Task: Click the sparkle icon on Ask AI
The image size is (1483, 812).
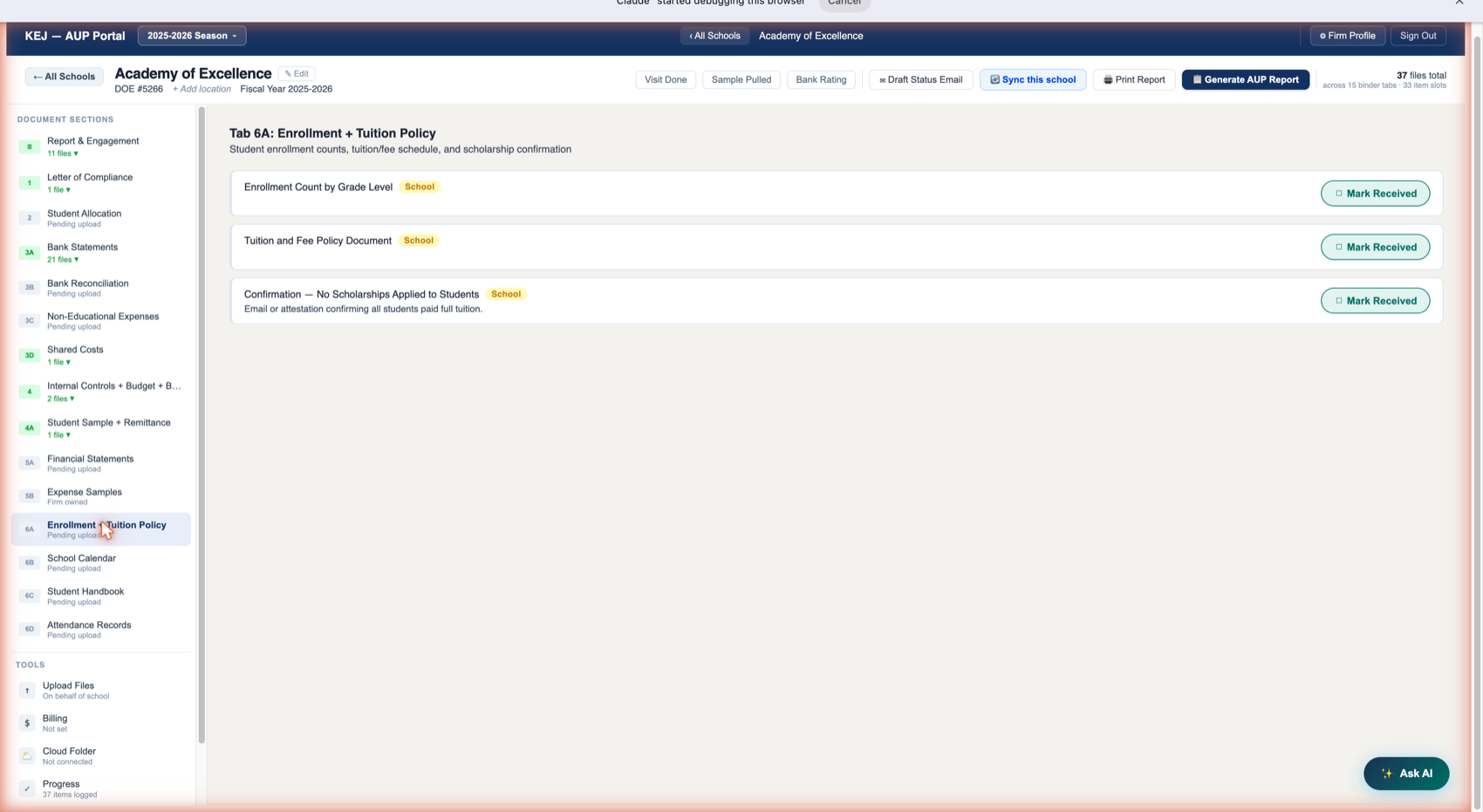Action: 1387,774
